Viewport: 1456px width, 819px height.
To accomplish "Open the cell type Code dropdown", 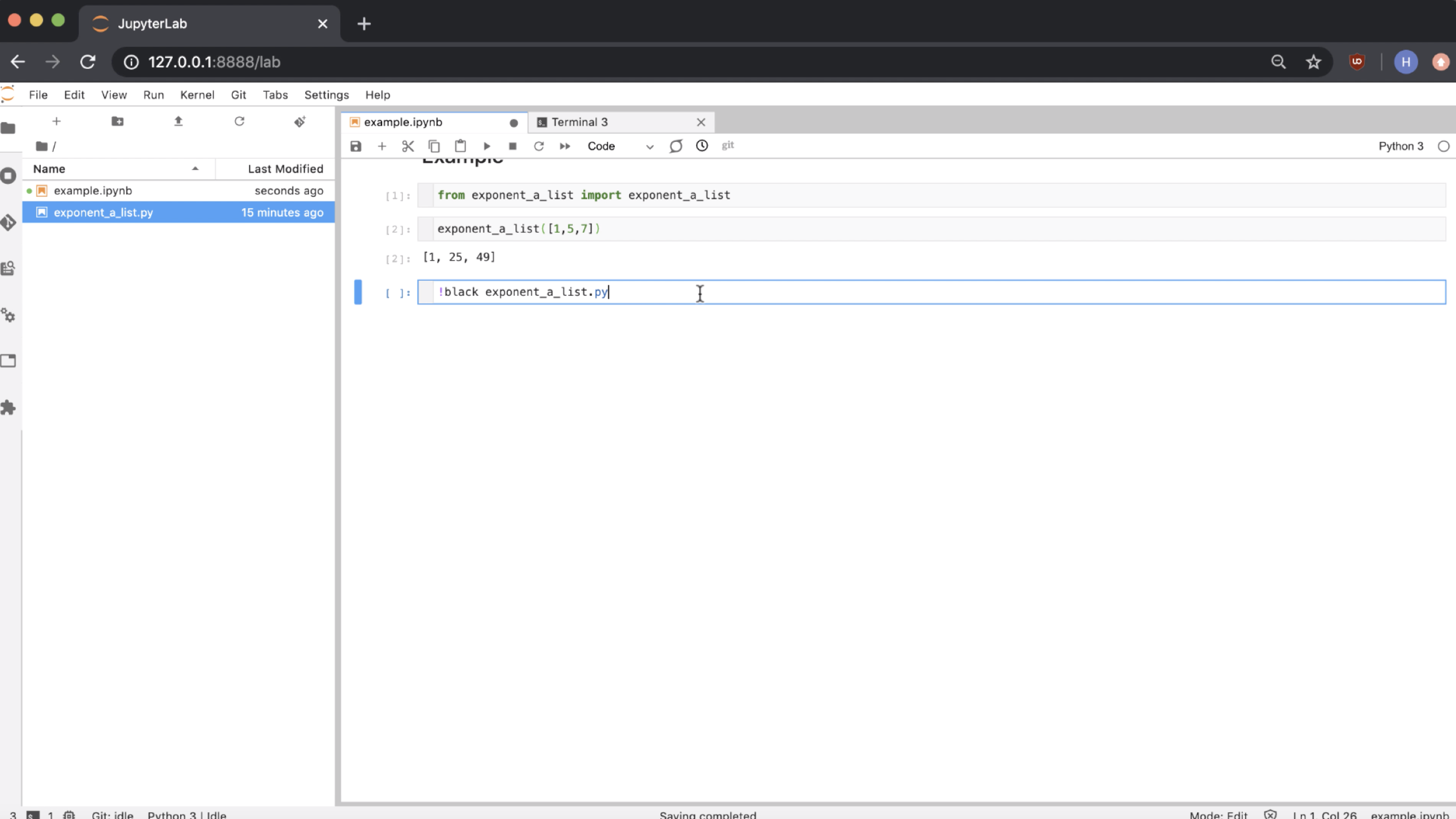I will pyautogui.click(x=620, y=146).
